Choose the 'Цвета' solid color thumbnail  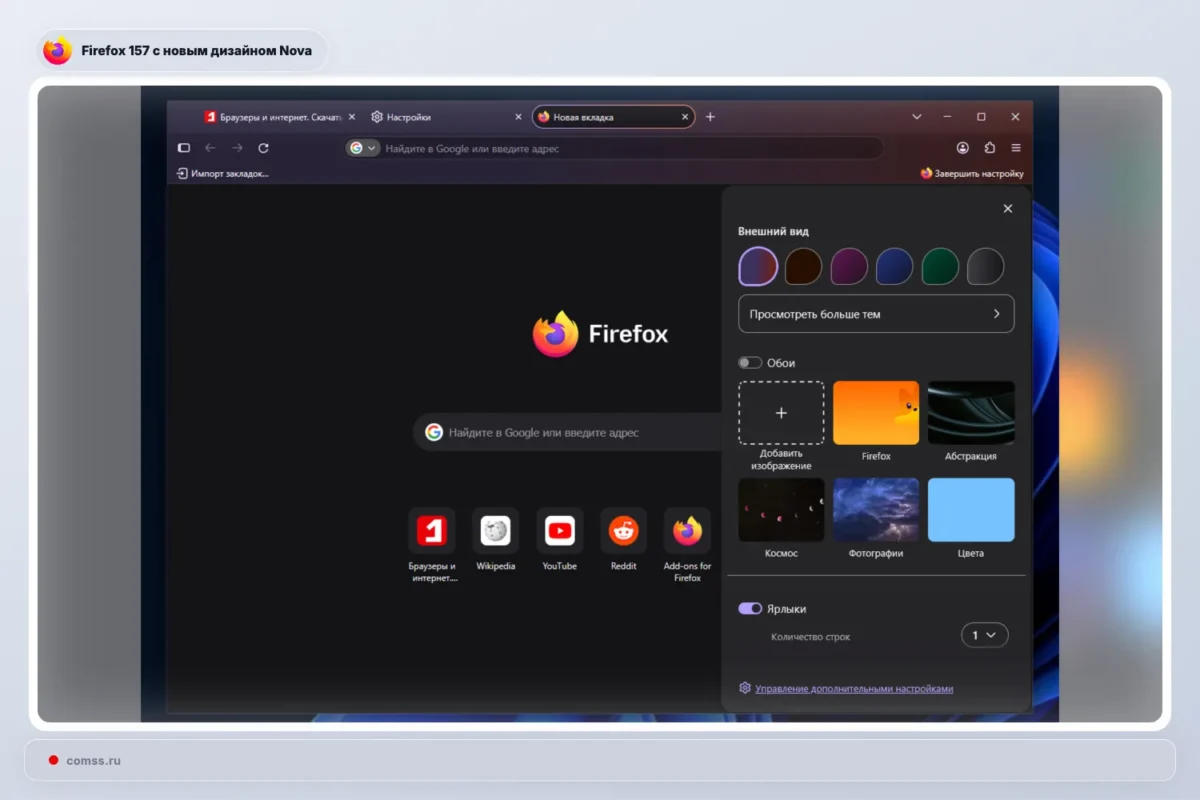[971, 510]
